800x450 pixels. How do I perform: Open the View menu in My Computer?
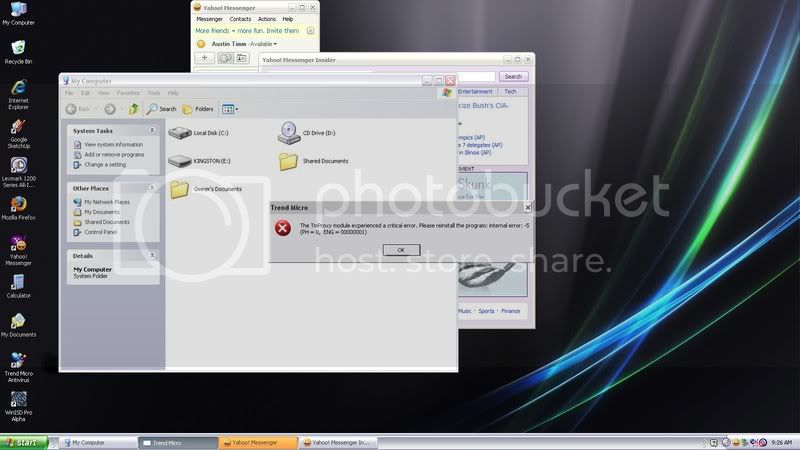(x=104, y=93)
